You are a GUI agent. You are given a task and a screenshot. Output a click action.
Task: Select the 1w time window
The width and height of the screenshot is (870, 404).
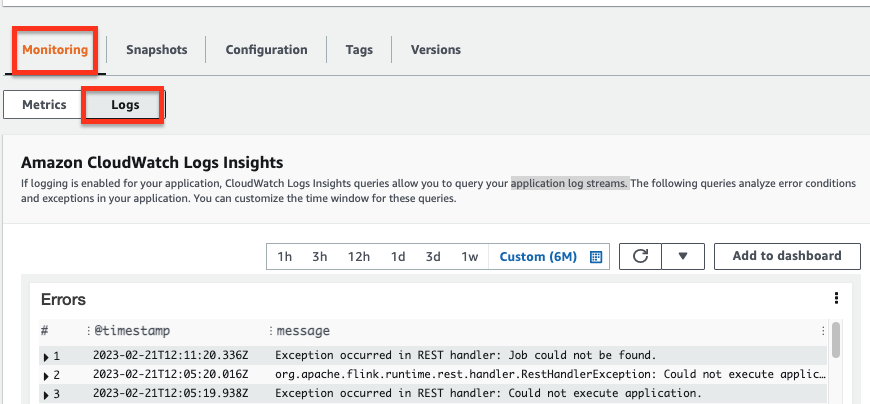tap(469, 257)
